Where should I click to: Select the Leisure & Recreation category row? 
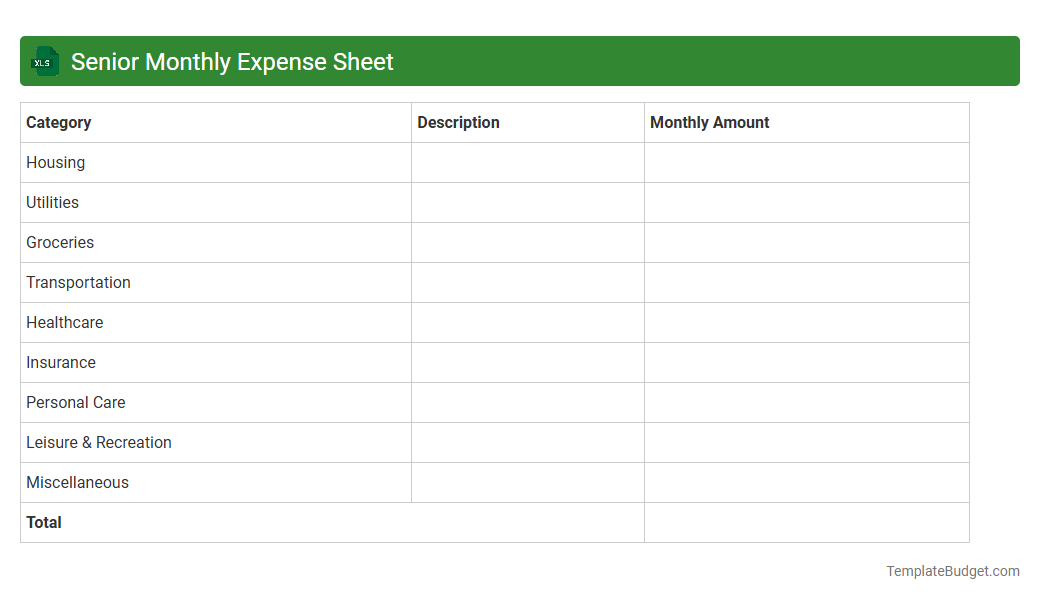[98, 442]
